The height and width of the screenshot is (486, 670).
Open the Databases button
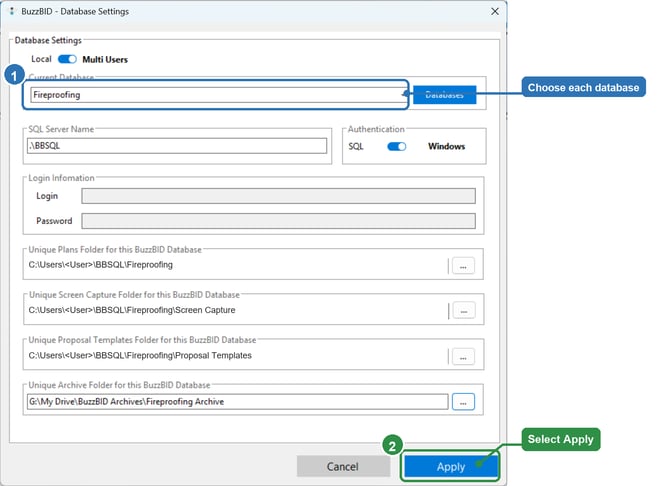click(x=444, y=95)
